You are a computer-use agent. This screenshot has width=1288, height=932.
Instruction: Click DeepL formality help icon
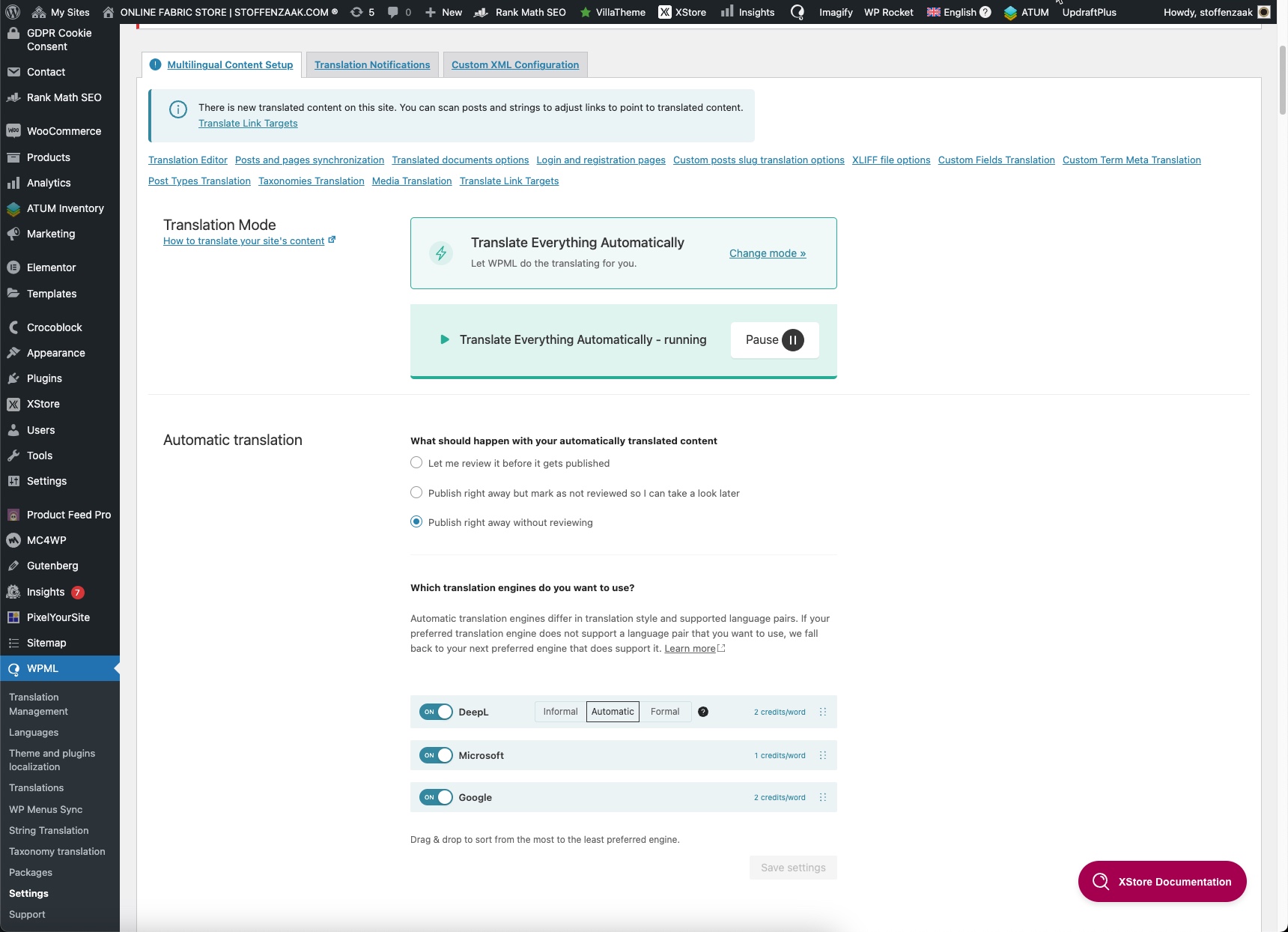coord(703,712)
